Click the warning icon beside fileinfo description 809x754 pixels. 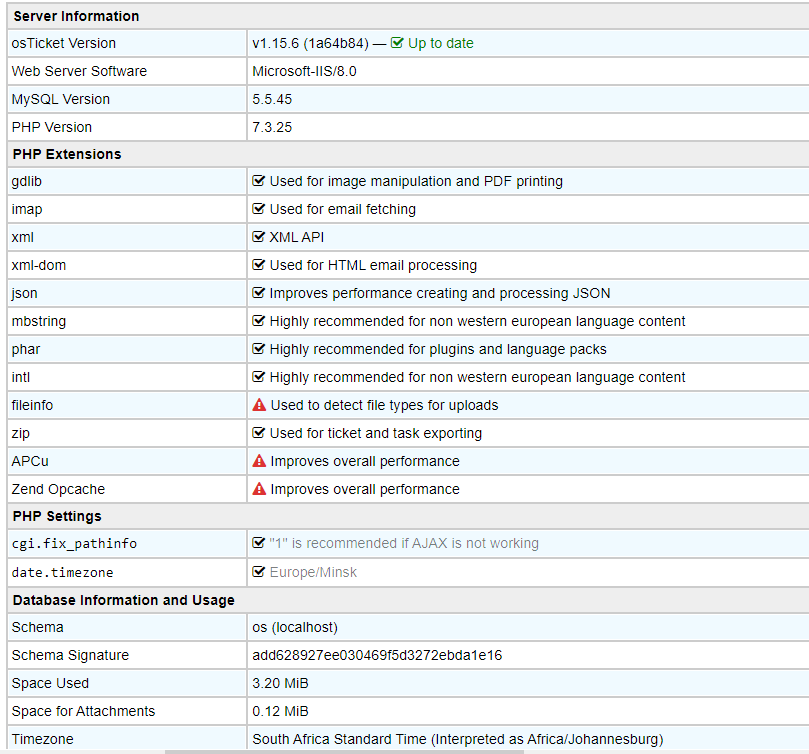(x=259, y=405)
